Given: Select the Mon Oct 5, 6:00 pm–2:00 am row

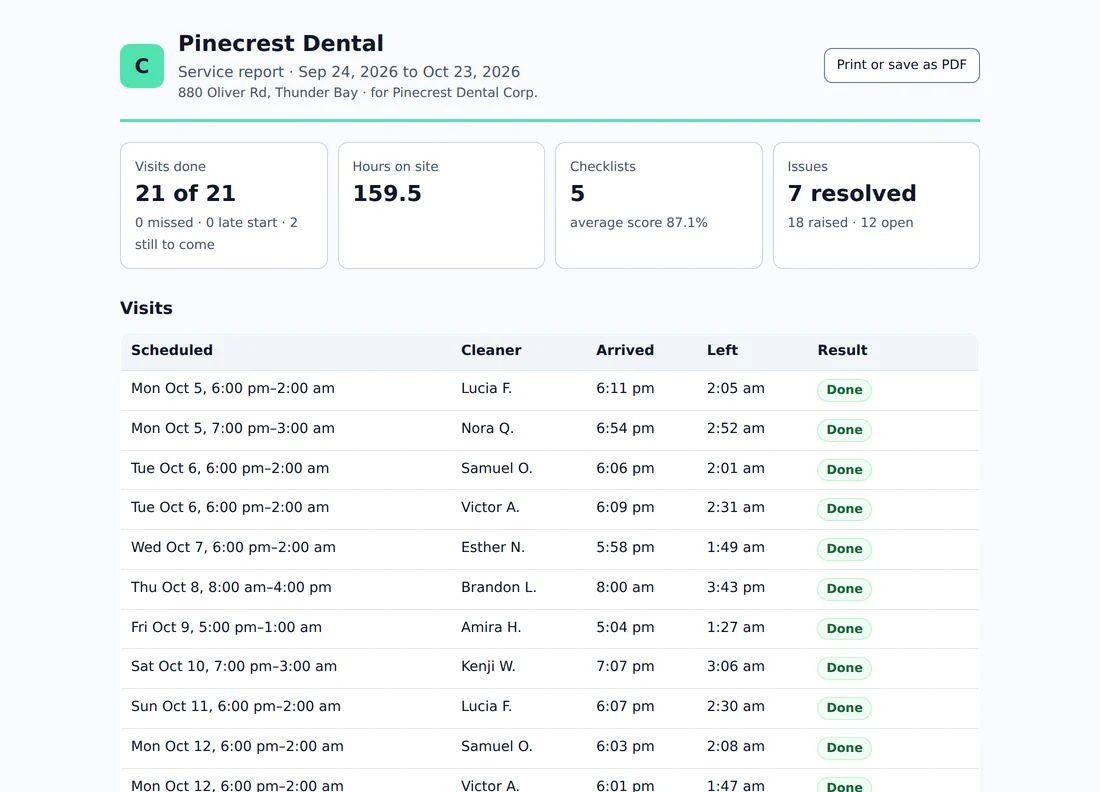Looking at the screenshot, I should [550, 390].
